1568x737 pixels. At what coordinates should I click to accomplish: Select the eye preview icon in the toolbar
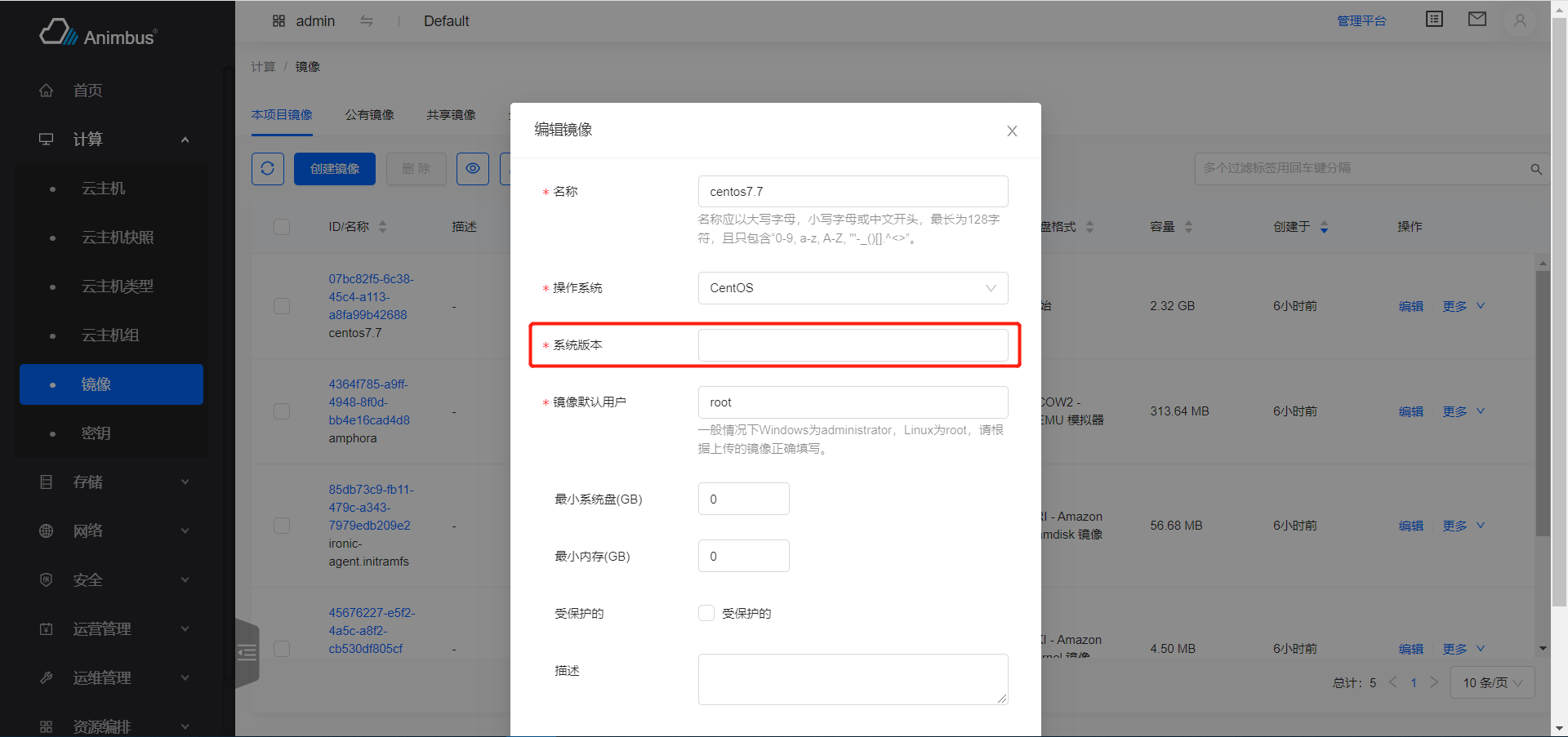472,168
